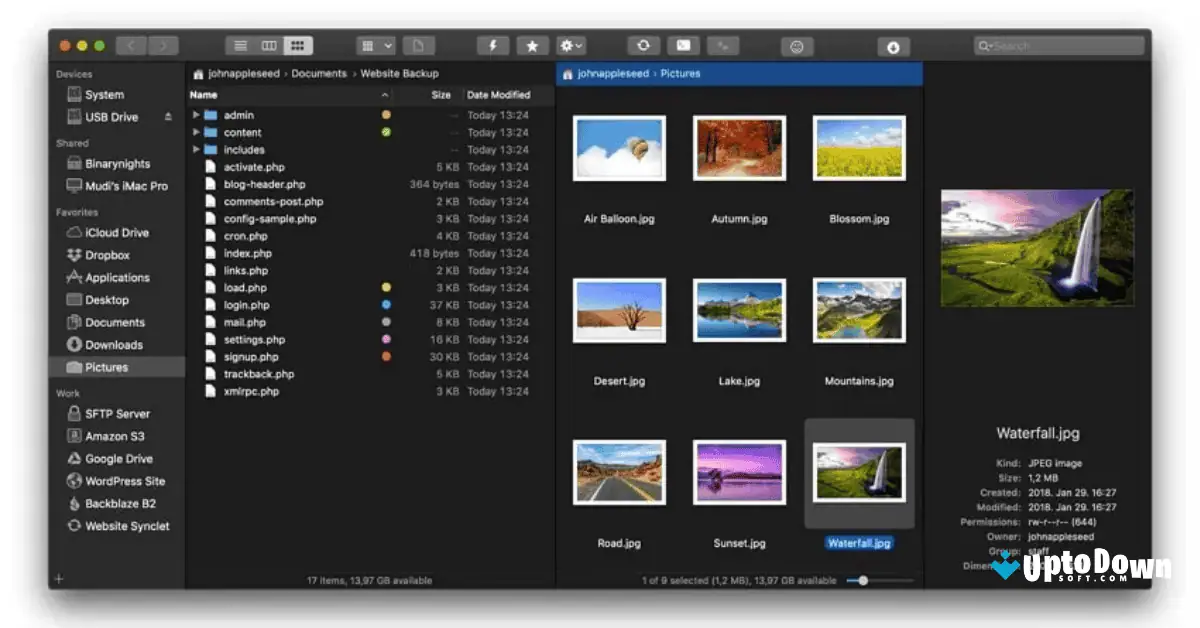Image resolution: width=1200 pixels, height=628 pixels.
Task: Click the Activities download icon in toolbar
Action: click(893, 45)
